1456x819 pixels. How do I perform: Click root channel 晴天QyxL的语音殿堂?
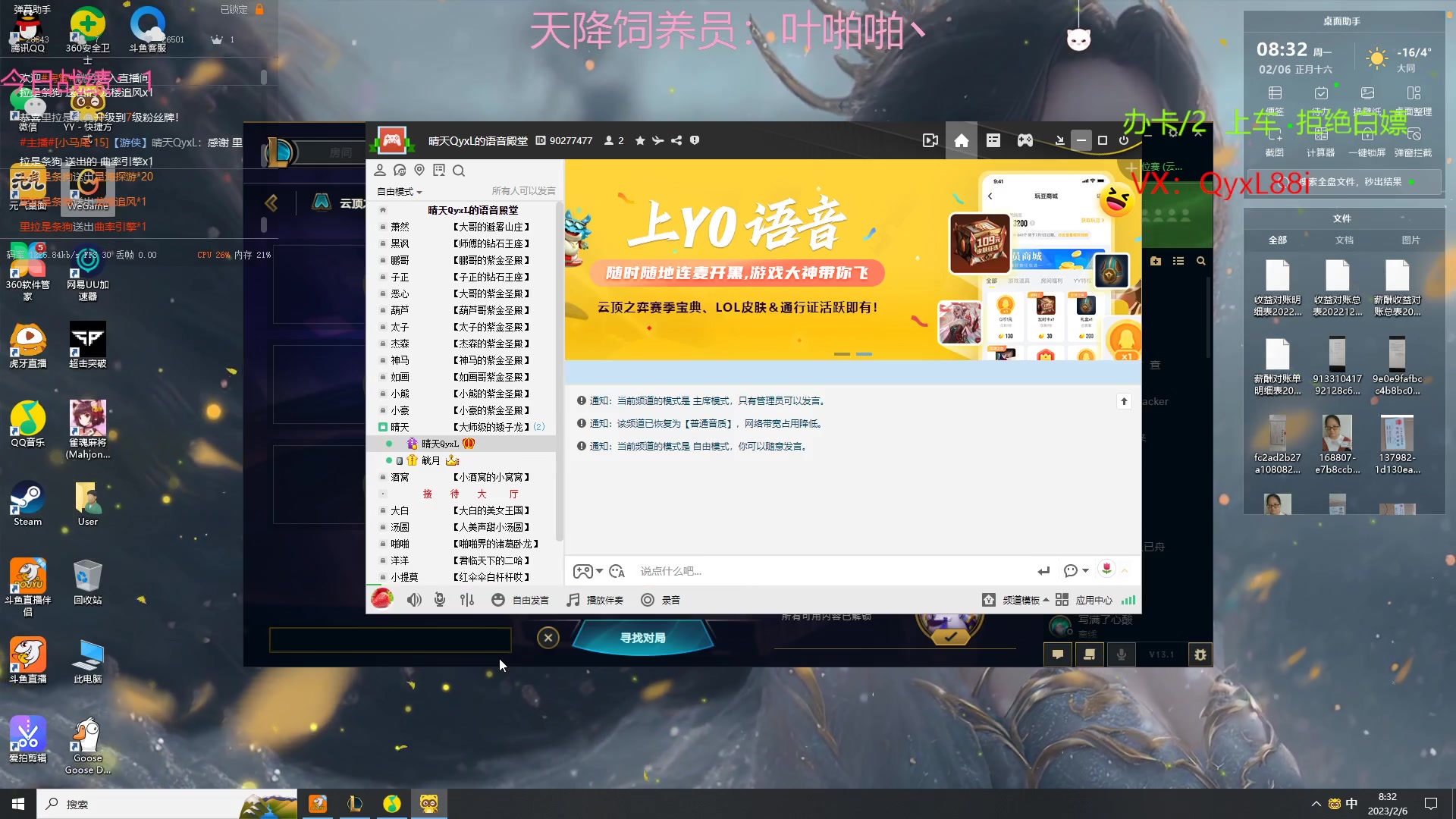(472, 210)
